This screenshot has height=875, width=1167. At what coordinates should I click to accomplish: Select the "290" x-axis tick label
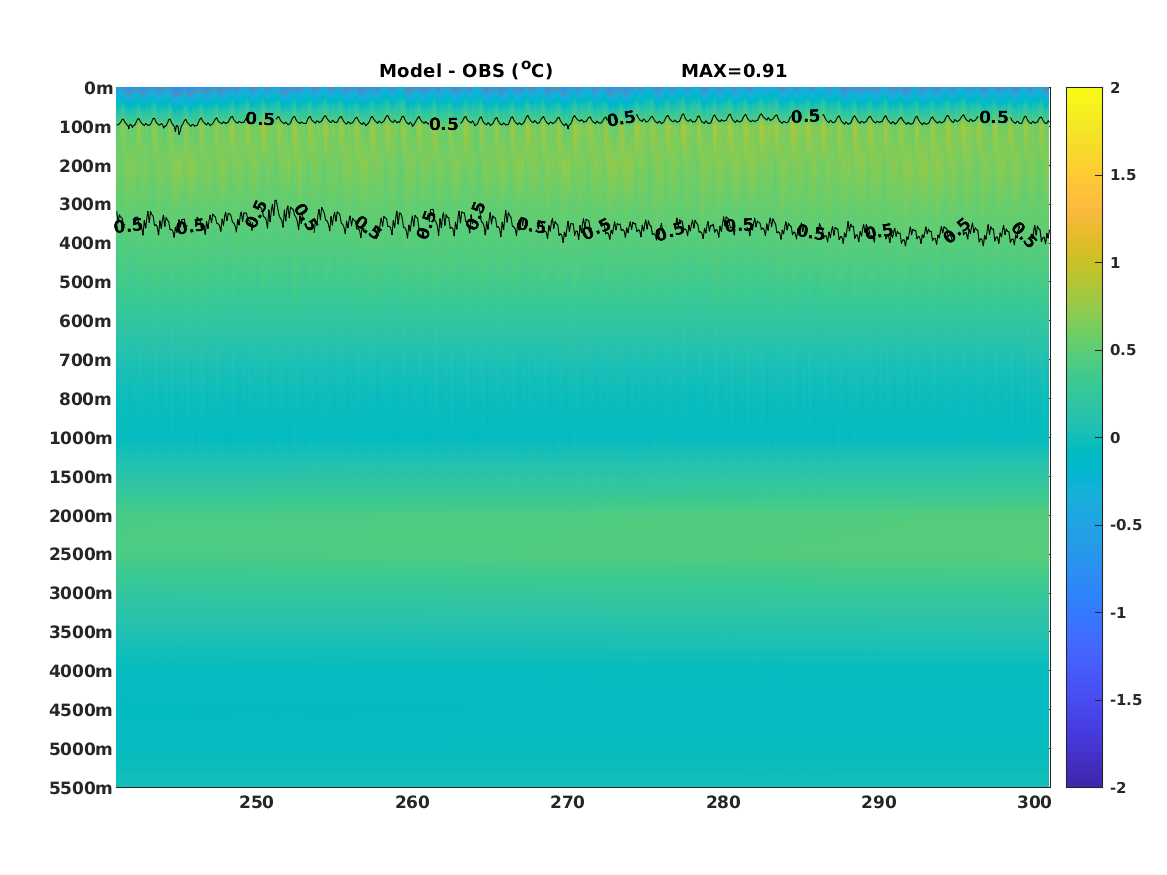coord(878,802)
